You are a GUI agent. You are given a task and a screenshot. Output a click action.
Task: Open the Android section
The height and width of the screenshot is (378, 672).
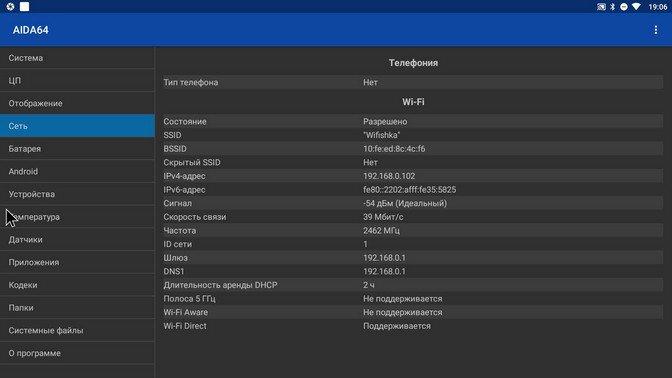77,171
